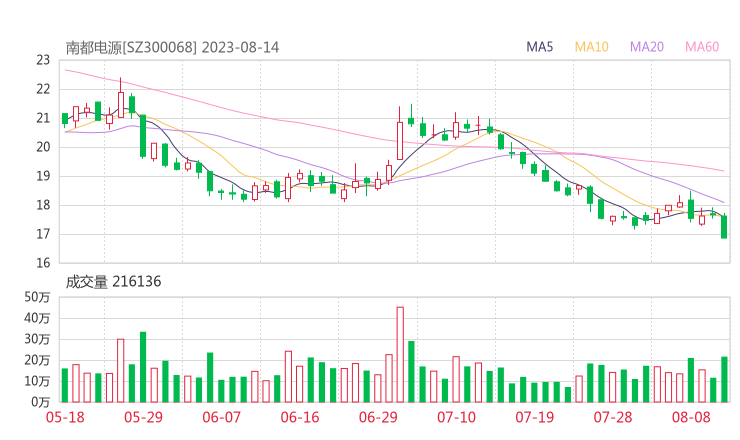Click the MA20 legend label

pos(647,47)
